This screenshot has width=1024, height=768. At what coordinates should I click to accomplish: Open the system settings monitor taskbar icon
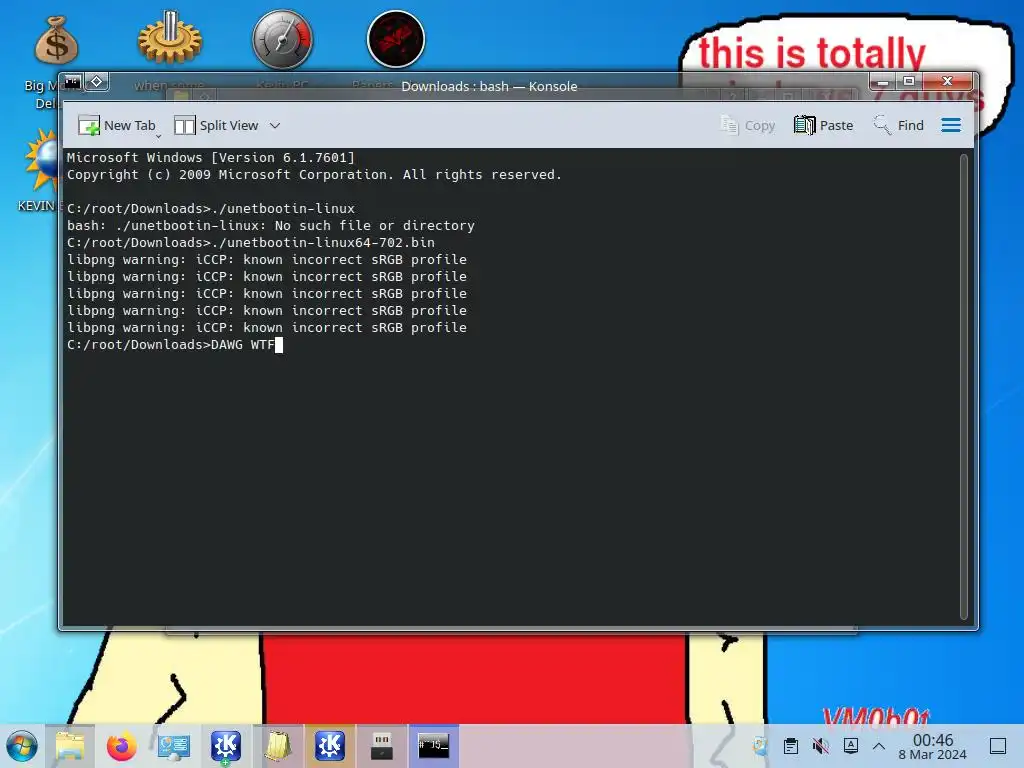click(174, 746)
